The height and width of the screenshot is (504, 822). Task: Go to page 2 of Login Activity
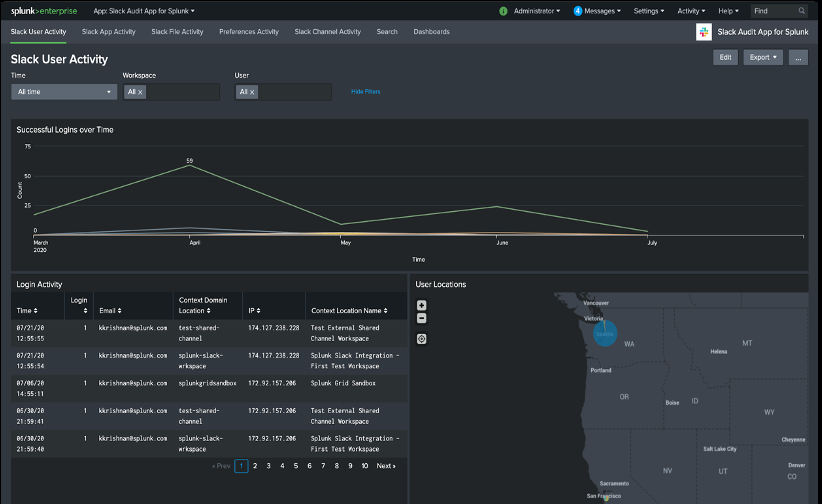tap(255, 466)
